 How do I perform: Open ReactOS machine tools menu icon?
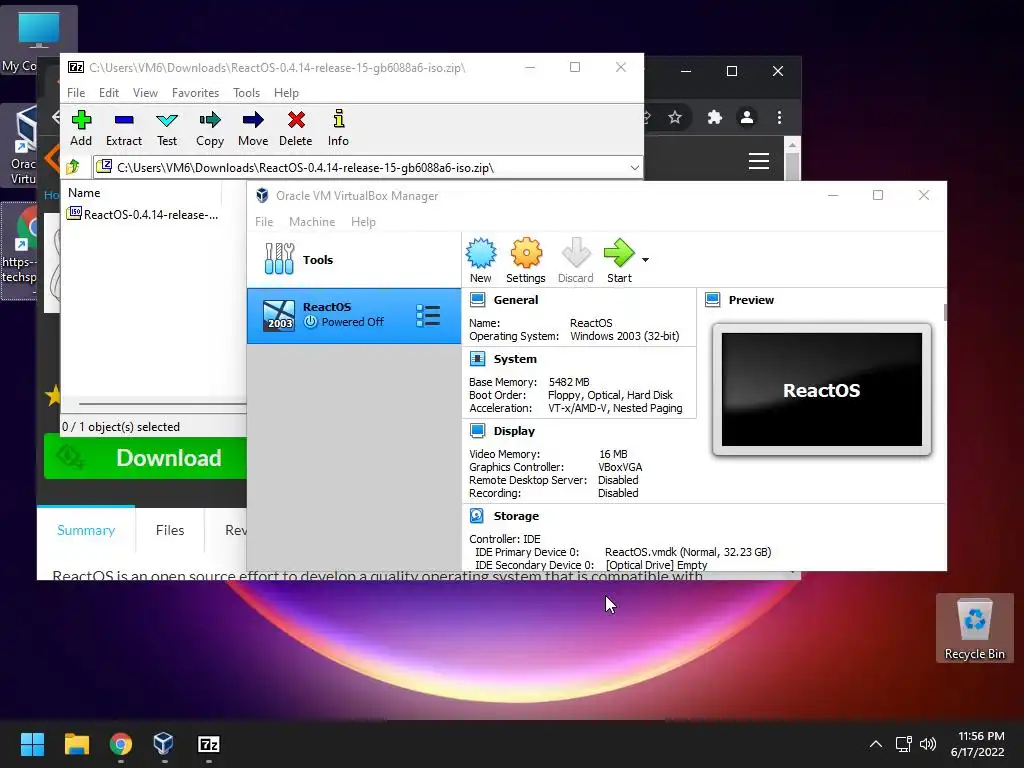428,316
